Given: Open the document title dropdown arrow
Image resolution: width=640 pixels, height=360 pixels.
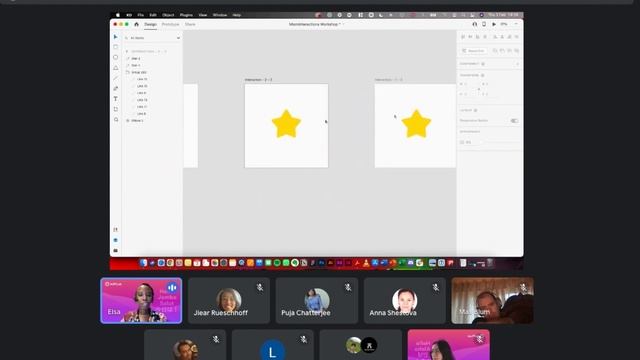Looking at the screenshot, I should click(x=343, y=24).
